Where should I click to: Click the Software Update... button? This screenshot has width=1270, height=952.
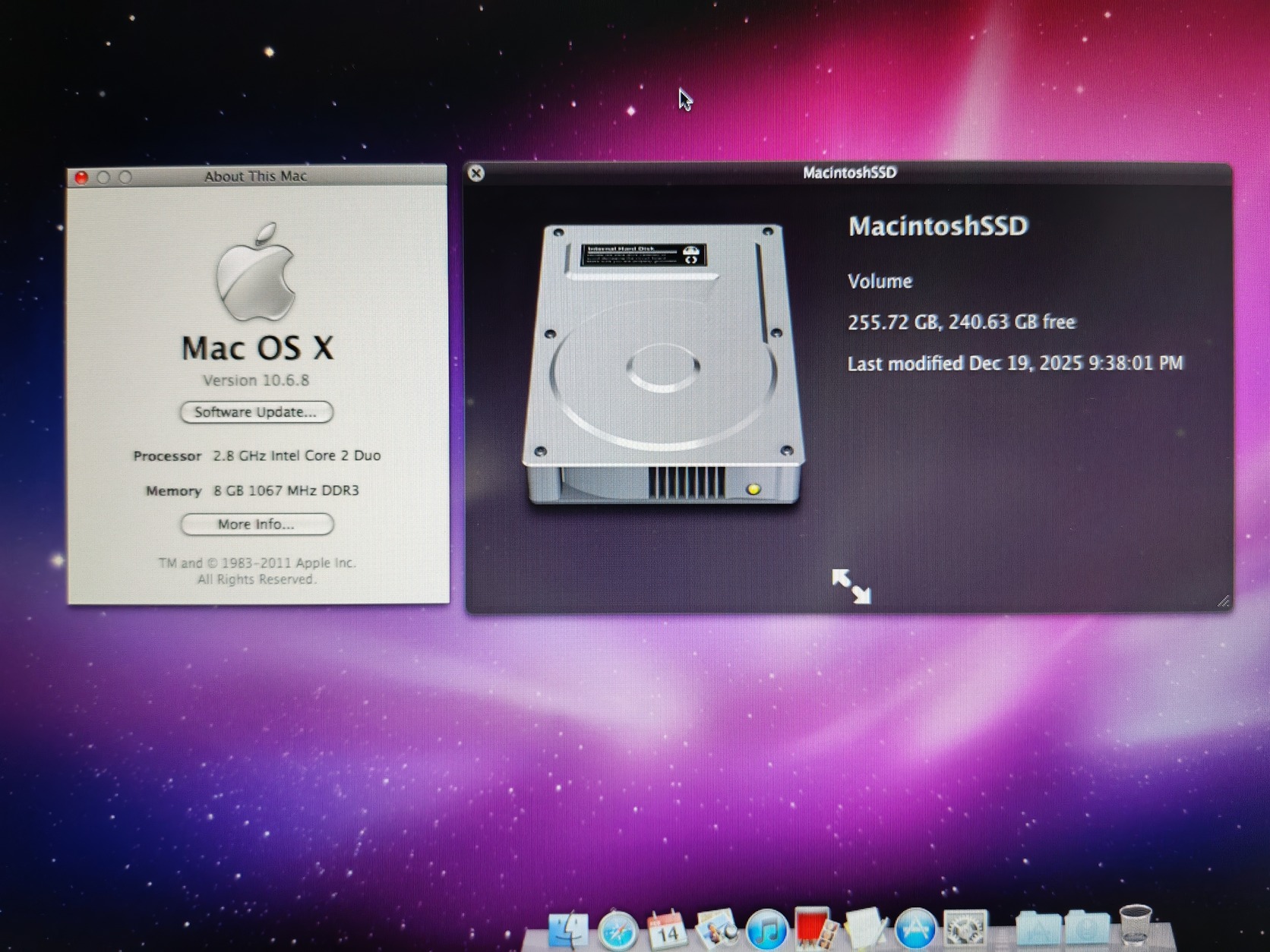[256, 412]
